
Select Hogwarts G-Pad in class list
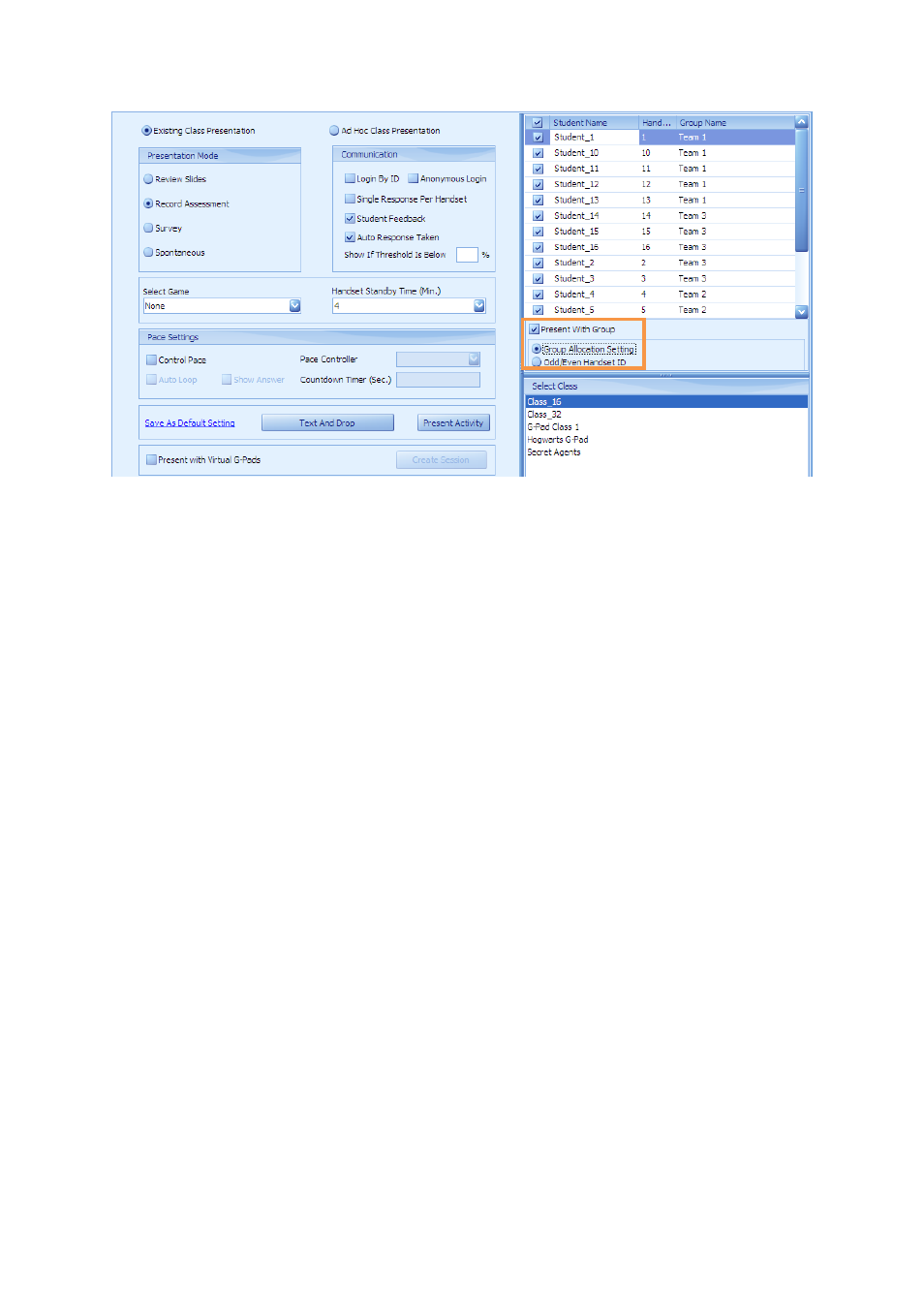[558, 440]
